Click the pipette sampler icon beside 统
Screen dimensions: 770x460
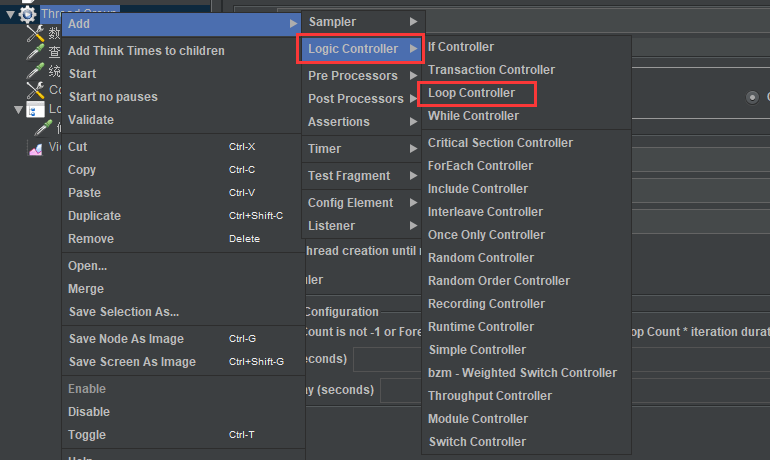[x=35, y=71]
